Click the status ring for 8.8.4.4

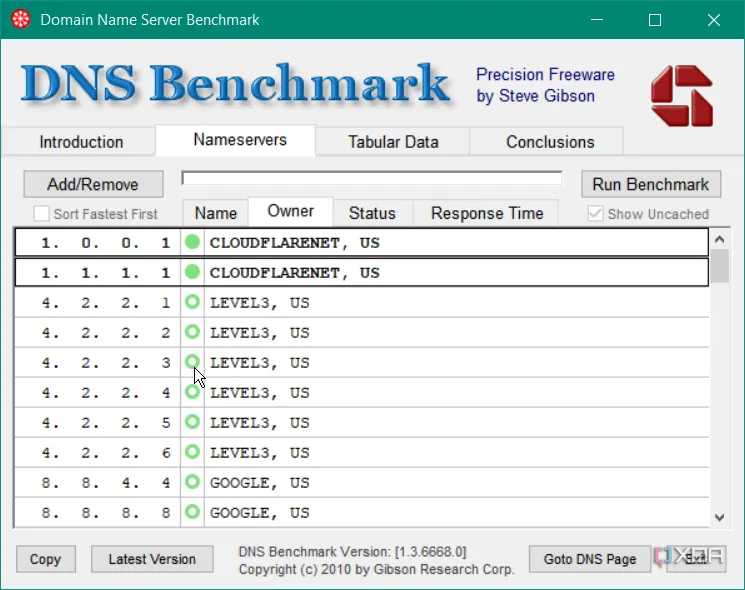click(x=192, y=482)
